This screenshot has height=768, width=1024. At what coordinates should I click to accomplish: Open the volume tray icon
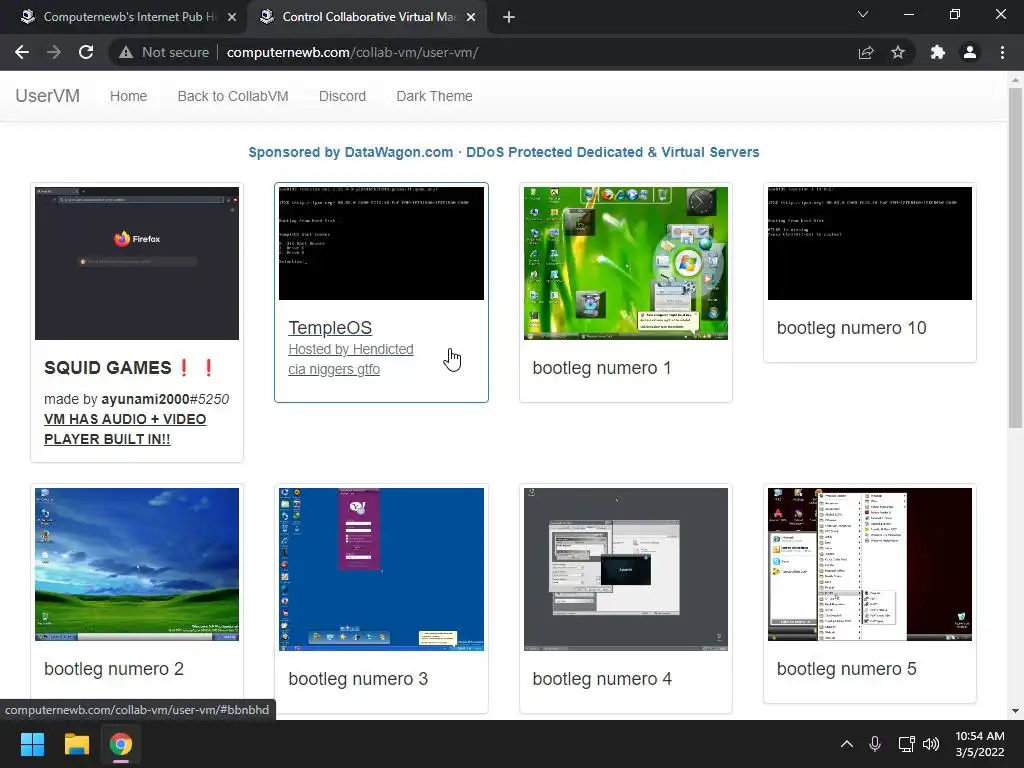point(931,744)
